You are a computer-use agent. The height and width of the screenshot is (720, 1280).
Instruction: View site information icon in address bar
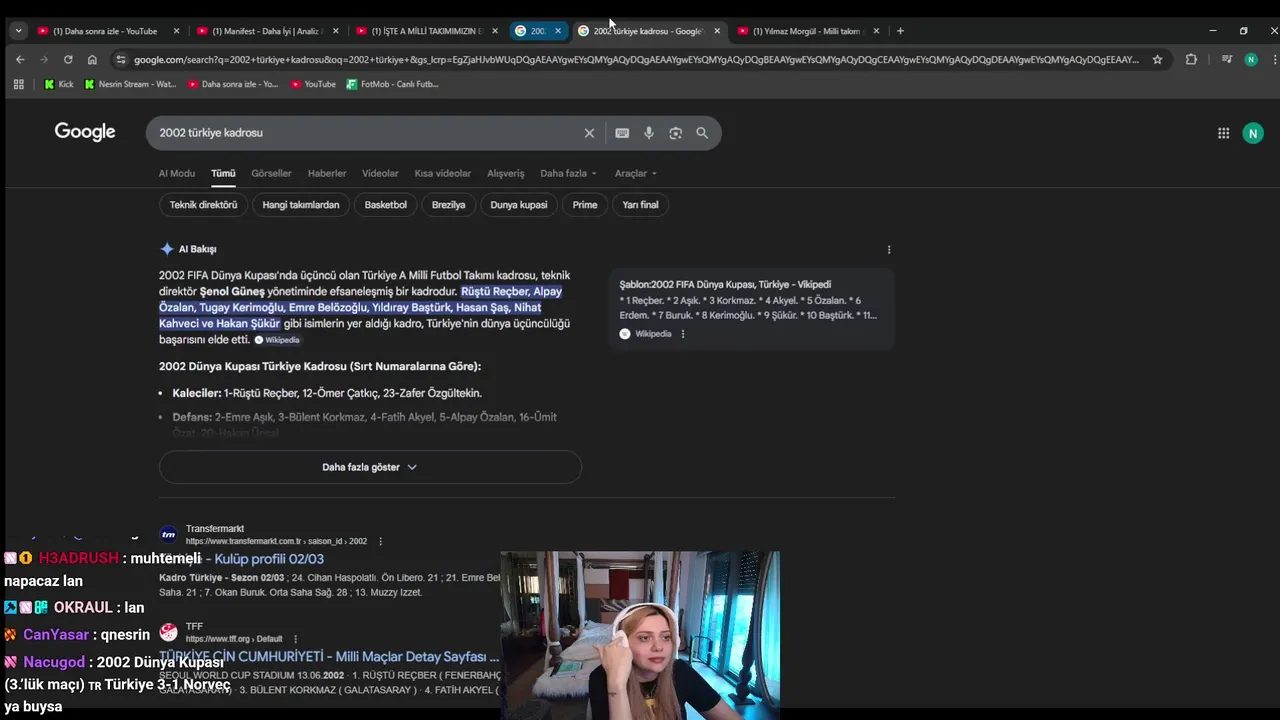click(121, 59)
